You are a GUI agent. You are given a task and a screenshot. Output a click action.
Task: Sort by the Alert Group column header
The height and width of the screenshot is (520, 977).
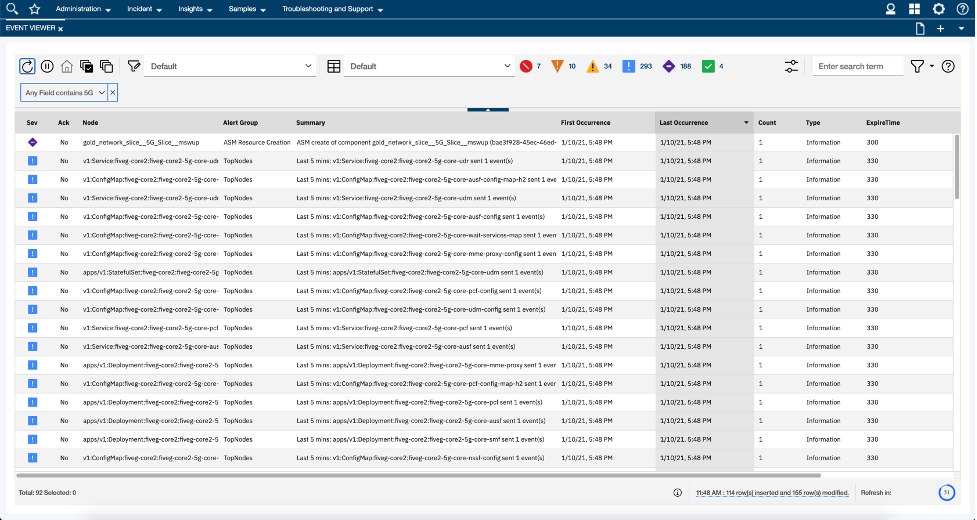coord(241,123)
